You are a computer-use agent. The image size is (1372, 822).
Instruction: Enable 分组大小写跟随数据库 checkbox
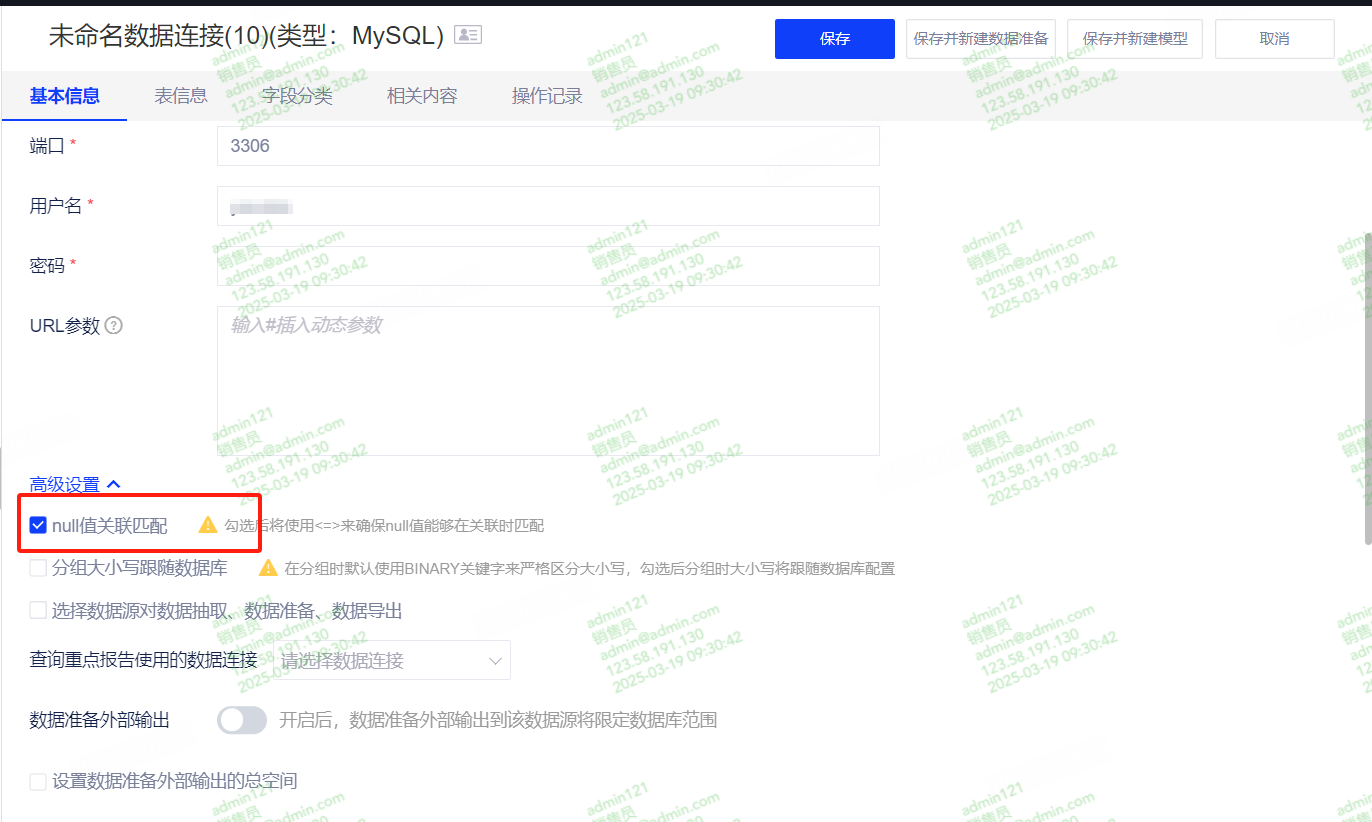pos(38,568)
